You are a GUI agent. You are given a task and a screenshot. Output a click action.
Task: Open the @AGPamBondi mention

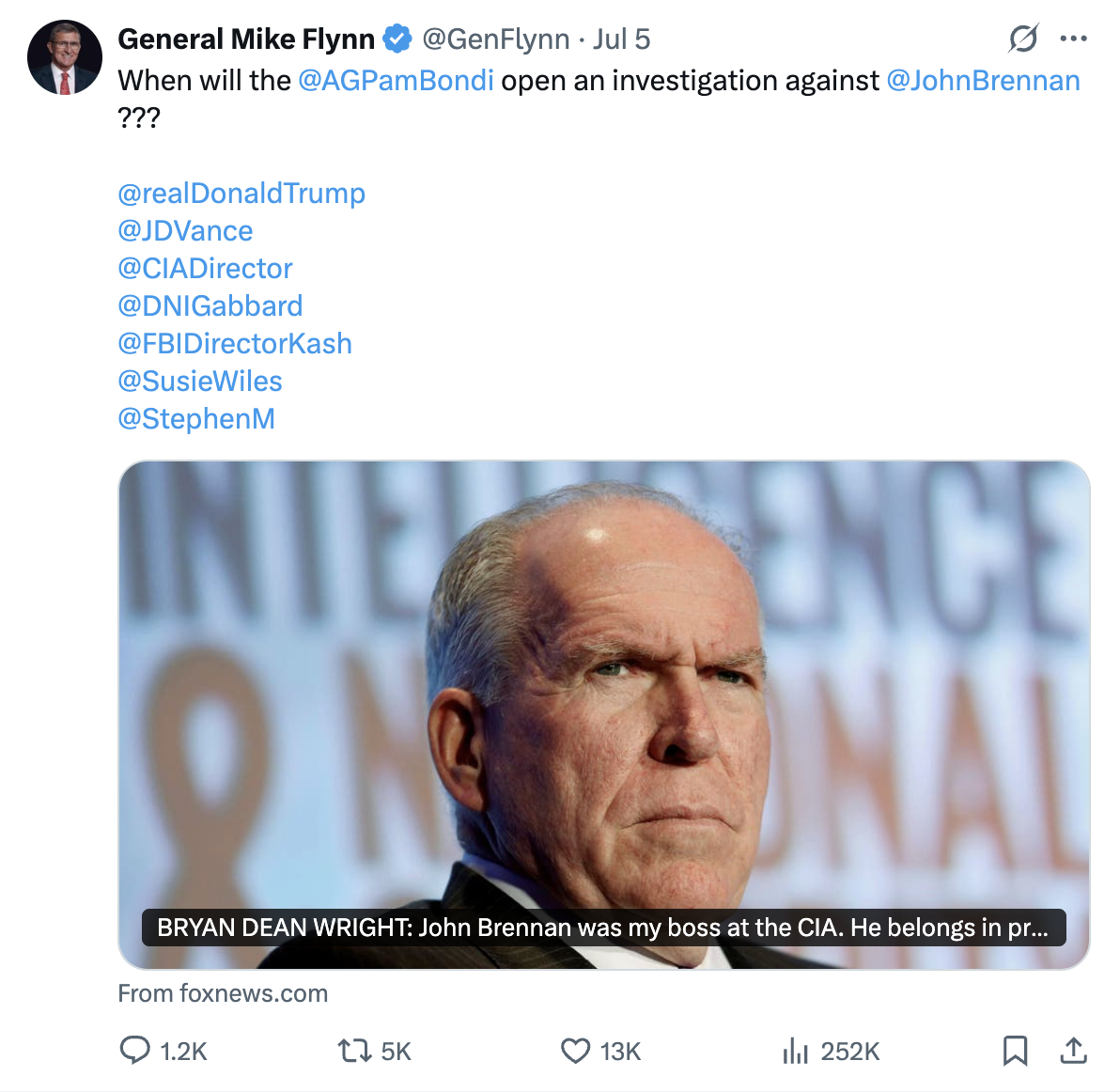[396, 81]
